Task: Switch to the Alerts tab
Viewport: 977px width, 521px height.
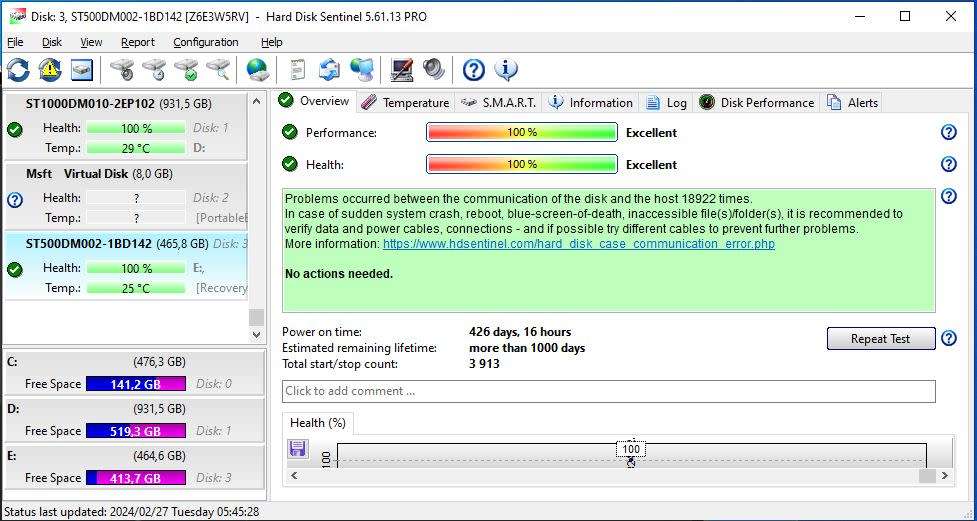Action: coord(852,103)
